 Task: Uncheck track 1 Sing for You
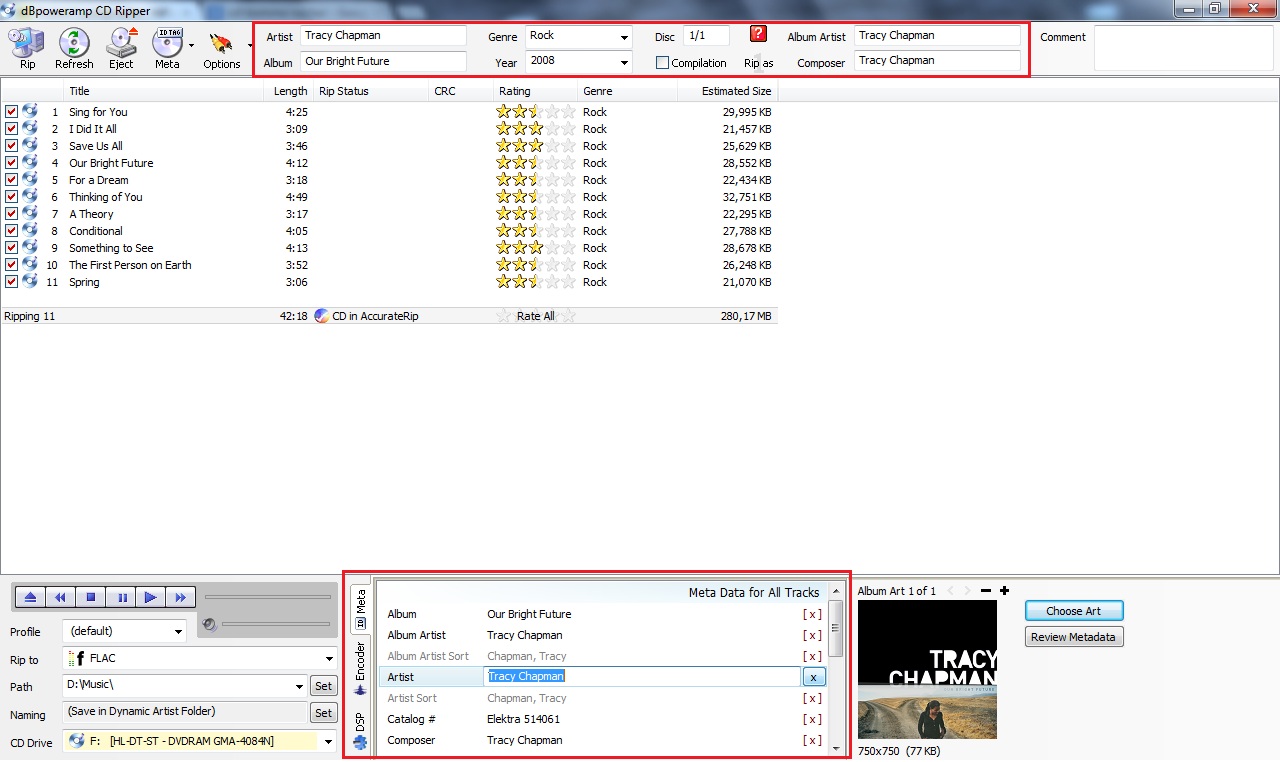tap(12, 112)
